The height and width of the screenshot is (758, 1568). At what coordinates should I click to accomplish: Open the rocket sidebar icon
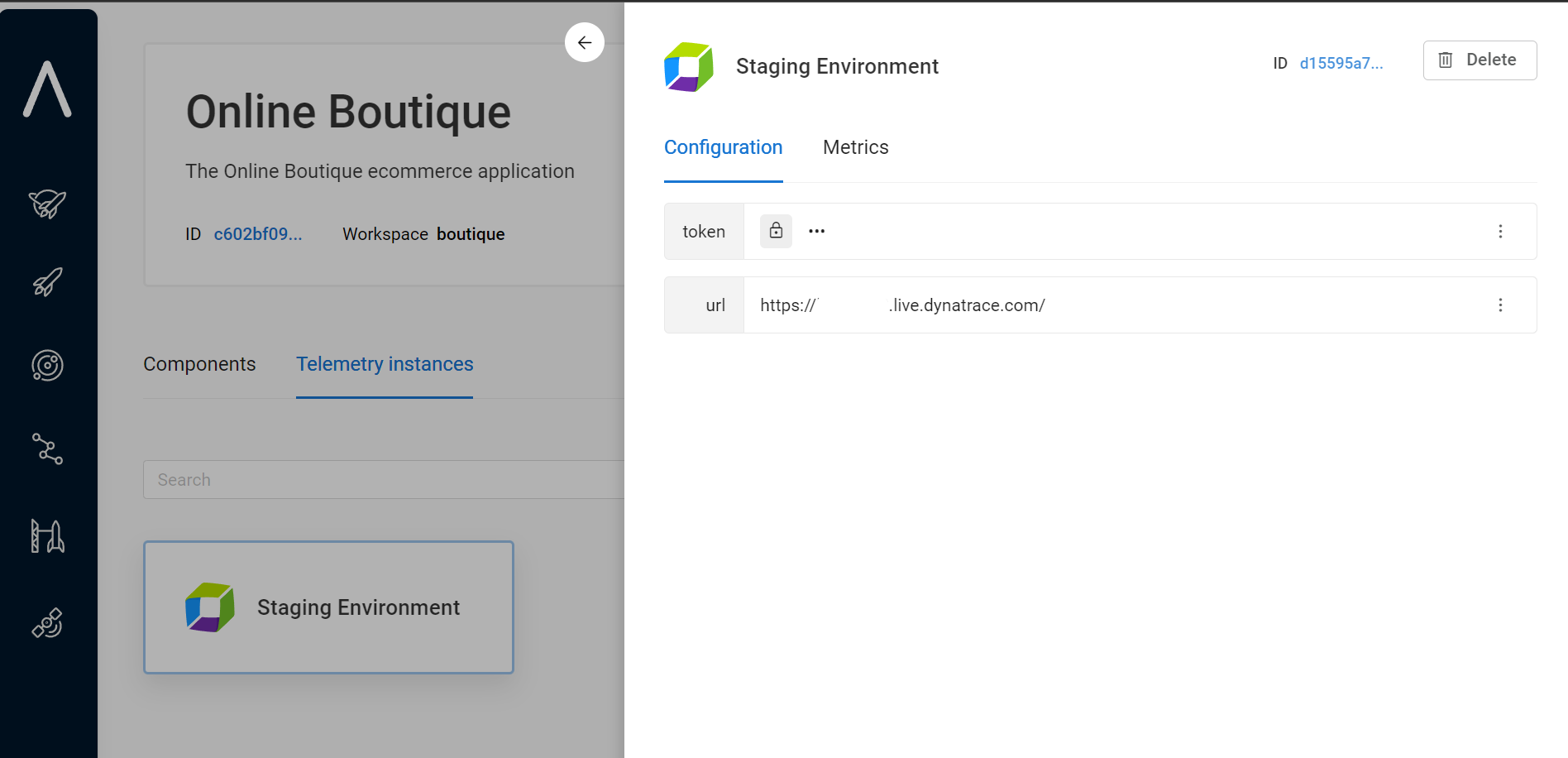[x=47, y=282]
